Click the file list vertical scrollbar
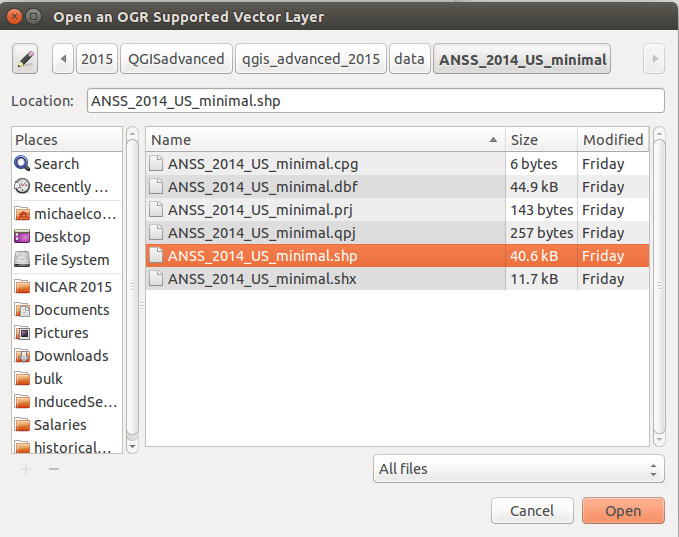The image size is (679, 537). pos(659,286)
